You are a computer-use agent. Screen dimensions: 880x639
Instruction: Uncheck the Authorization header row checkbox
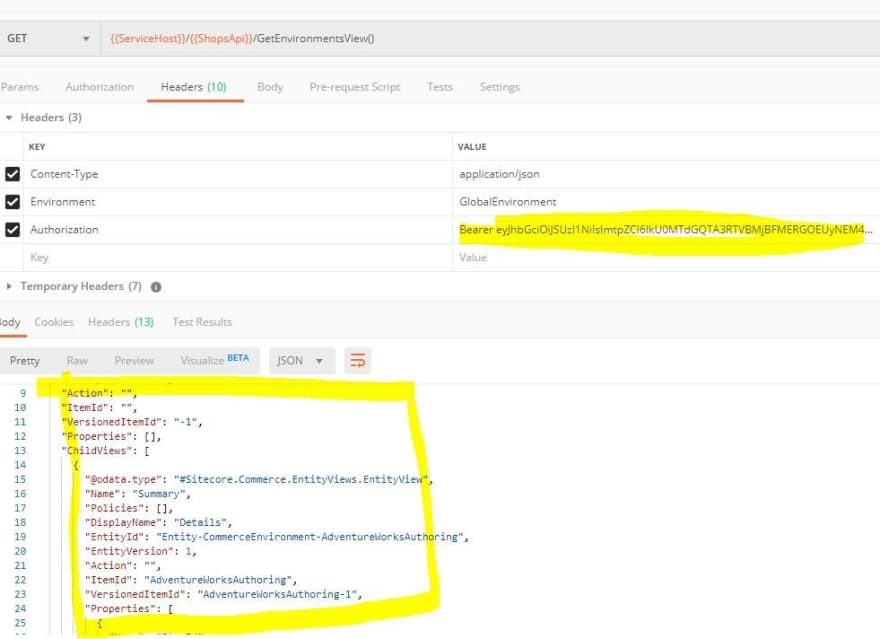tap(12, 229)
